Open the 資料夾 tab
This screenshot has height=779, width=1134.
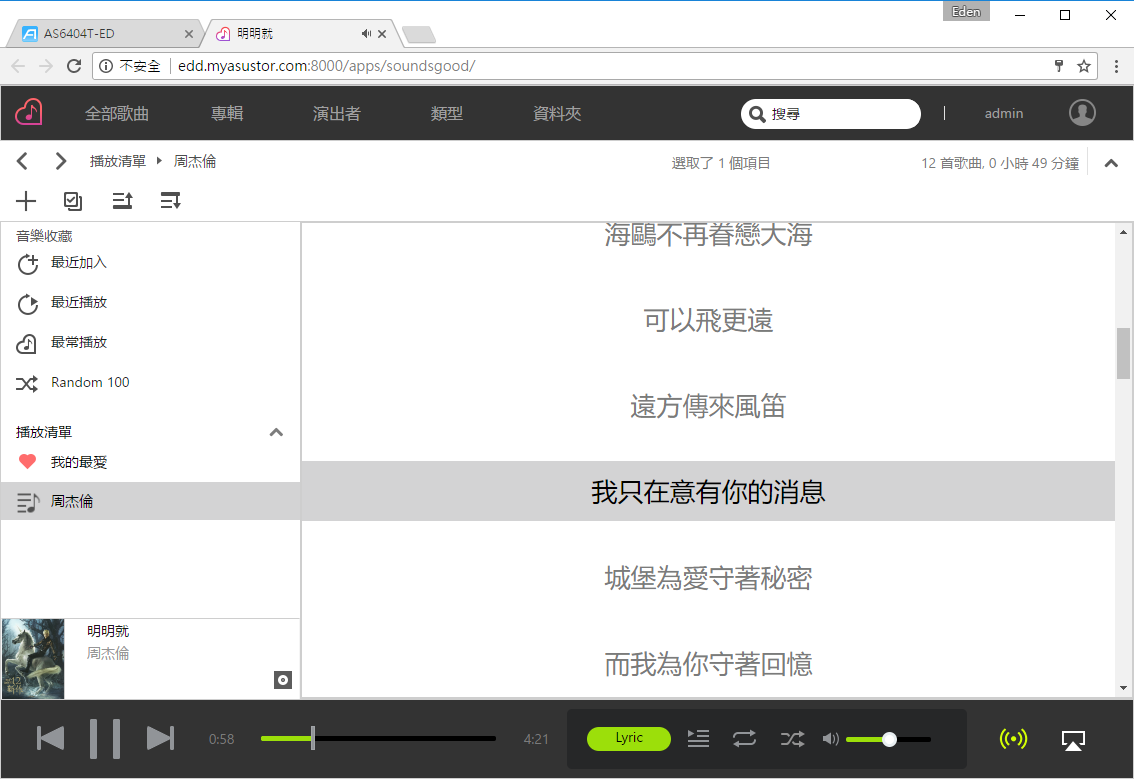[557, 114]
